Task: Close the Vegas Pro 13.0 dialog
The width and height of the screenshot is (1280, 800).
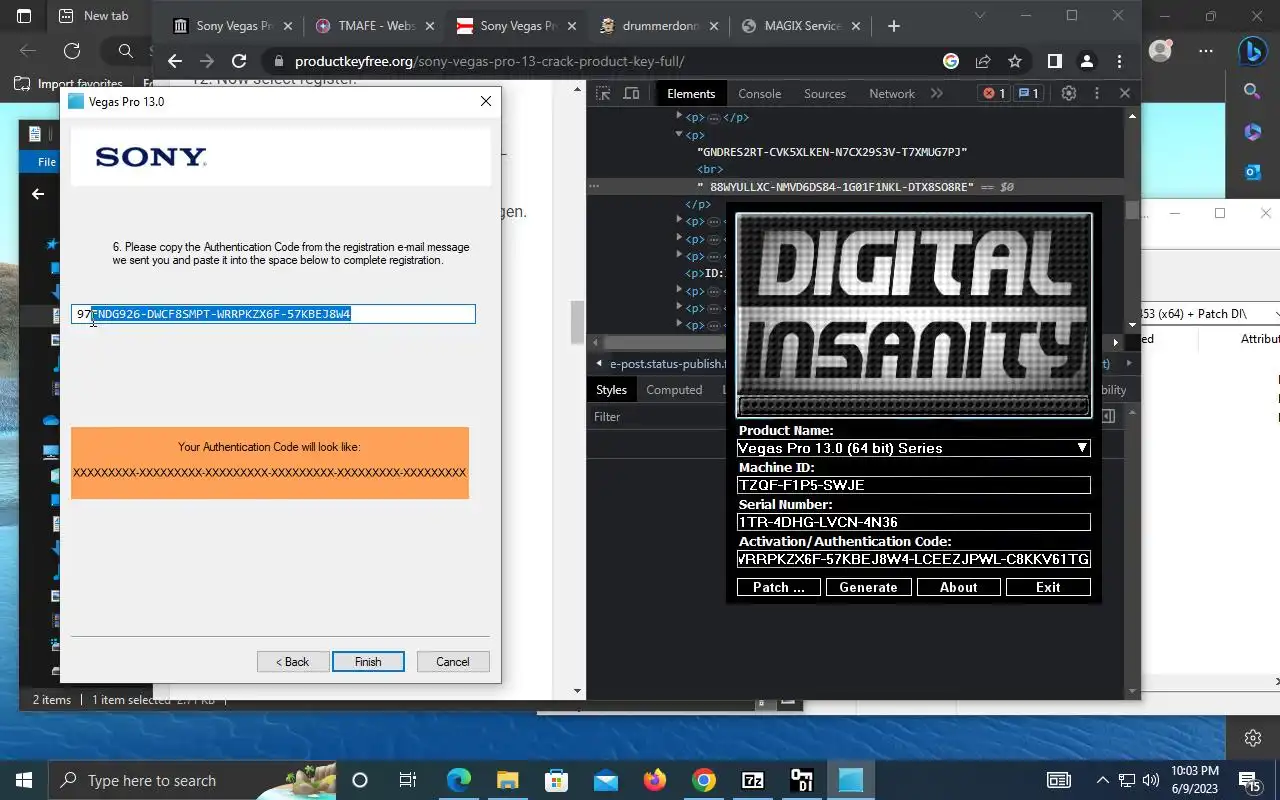Action: coord(485,101)
